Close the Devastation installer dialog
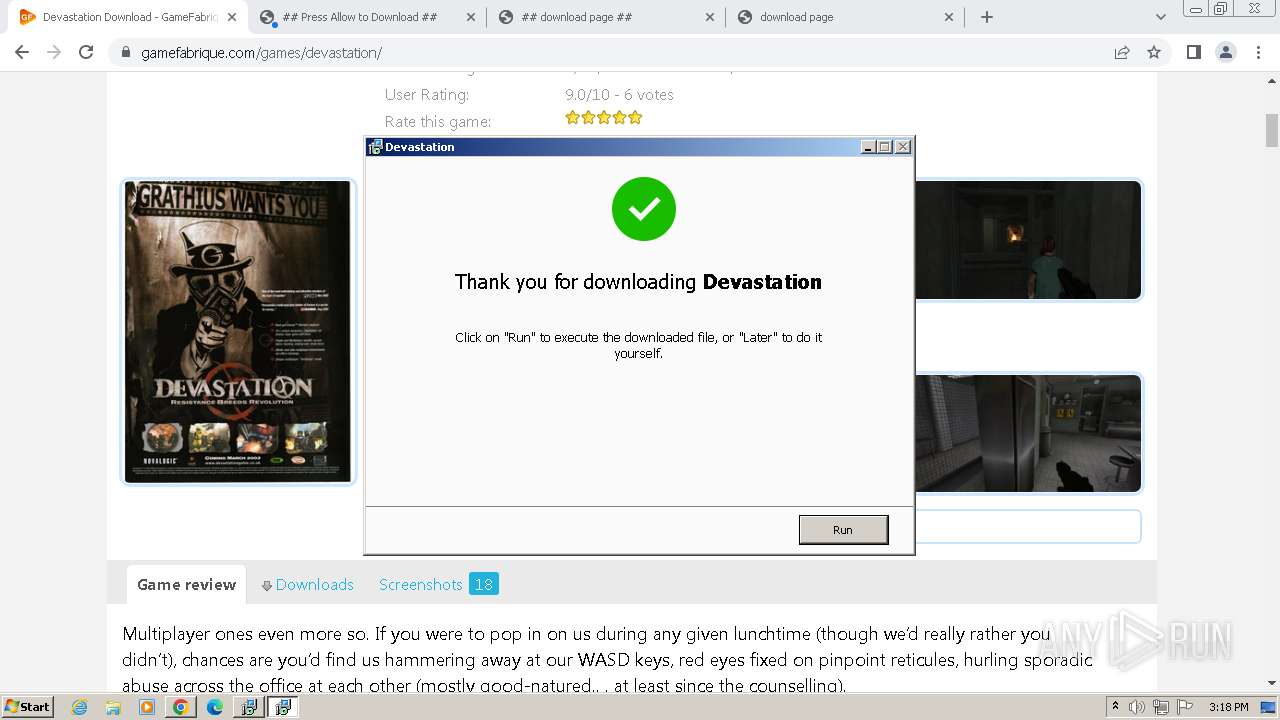The image size is (1280, 720). coord(903,147)
